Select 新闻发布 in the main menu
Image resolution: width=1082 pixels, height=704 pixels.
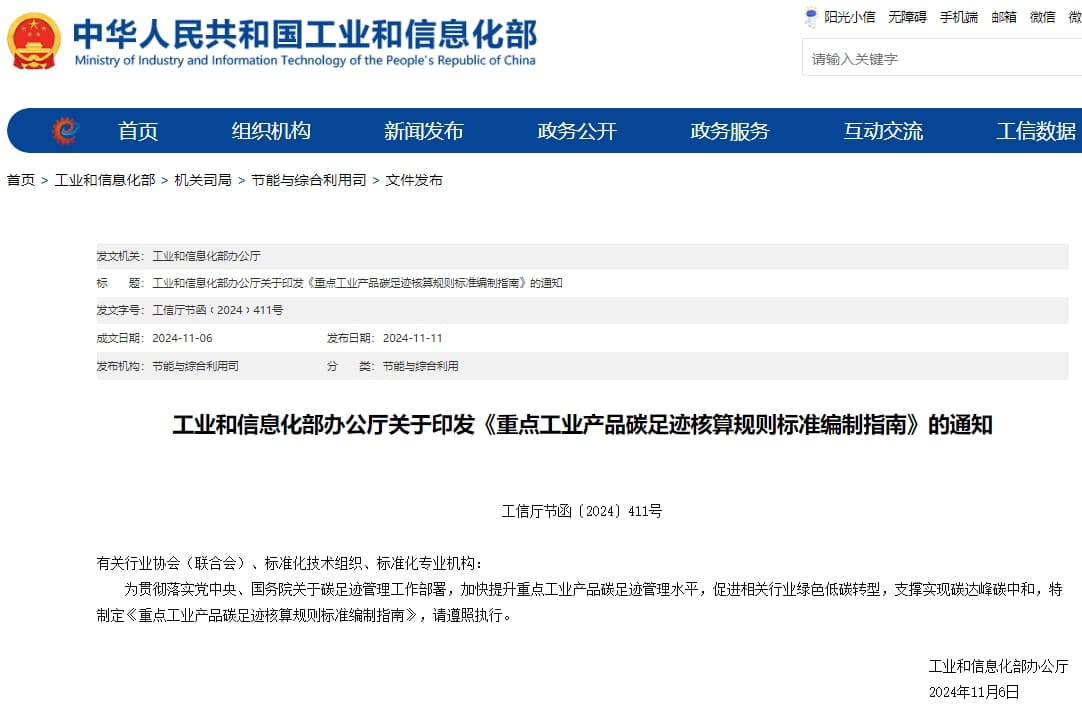pos(424,131)
